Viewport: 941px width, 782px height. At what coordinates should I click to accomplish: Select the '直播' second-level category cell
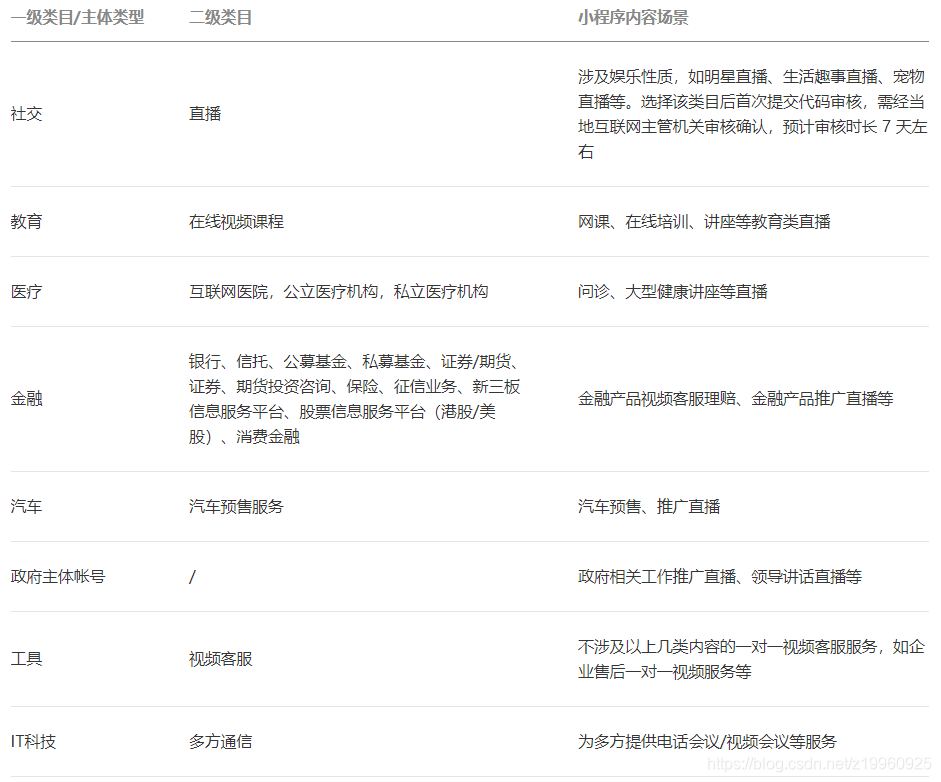click(x=205, y=113)
